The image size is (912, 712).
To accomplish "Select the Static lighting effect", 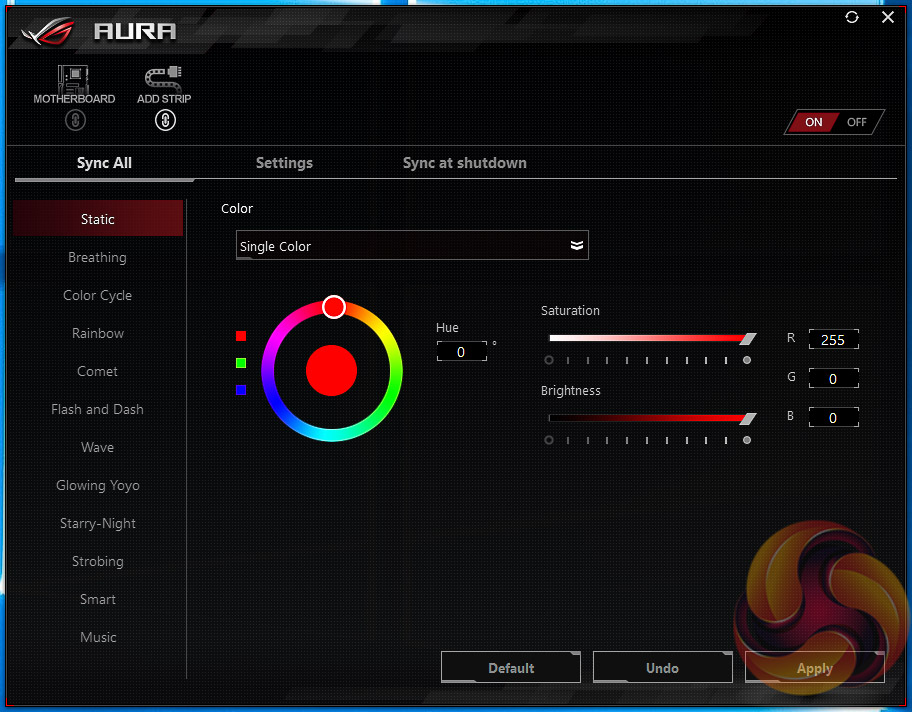I will (98, 219).
